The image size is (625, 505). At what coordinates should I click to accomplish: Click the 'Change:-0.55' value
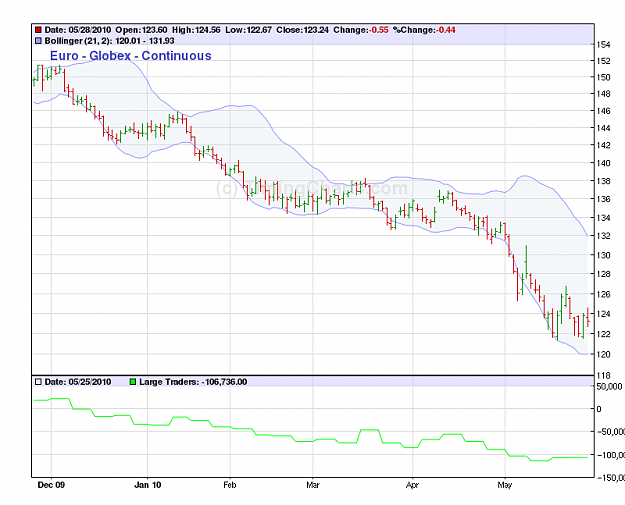361,30
